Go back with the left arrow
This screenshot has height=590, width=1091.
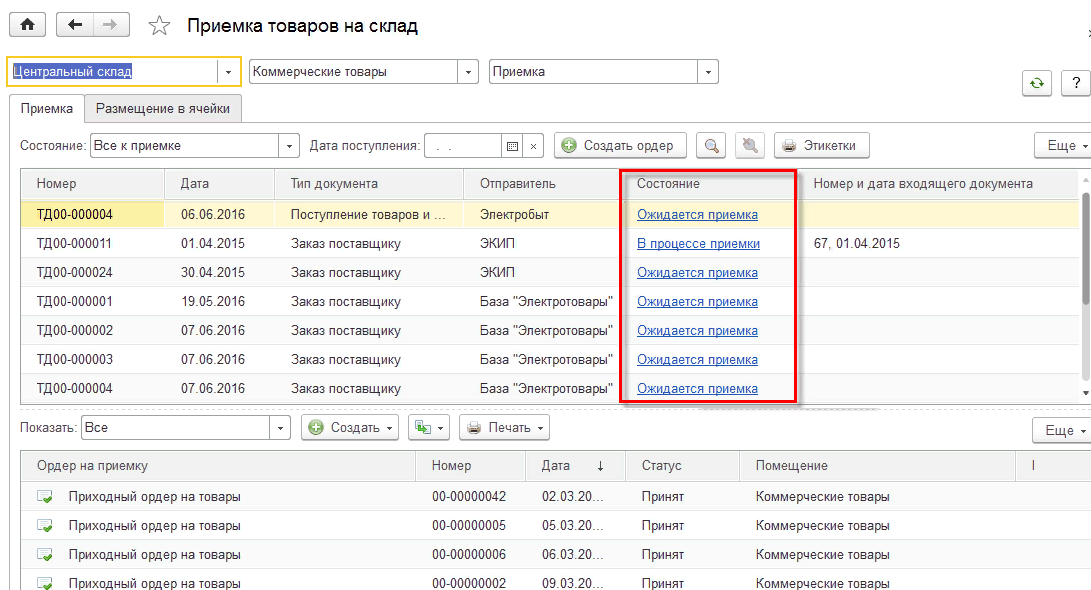tap(74, 25)
